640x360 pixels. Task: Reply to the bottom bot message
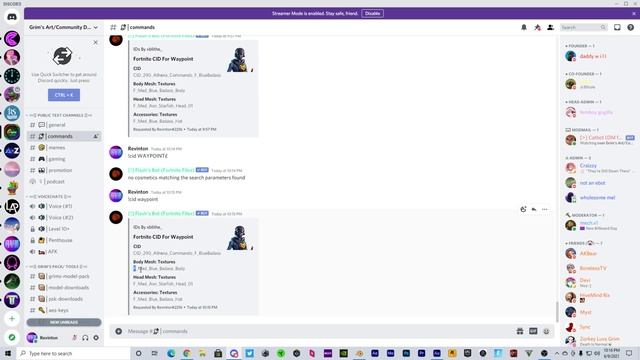click(x=534, y=209)
